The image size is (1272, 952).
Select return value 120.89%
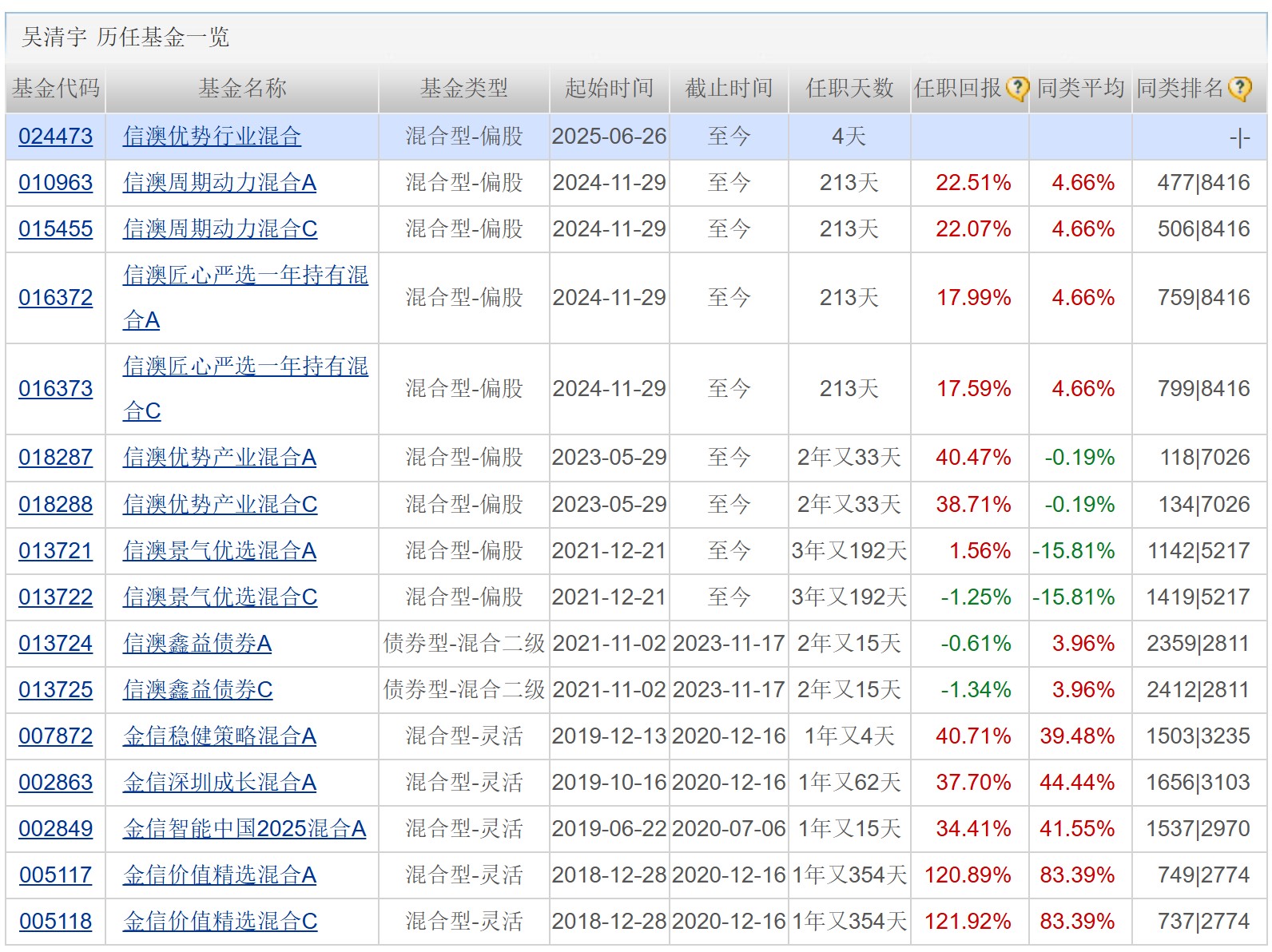[968, 875]
